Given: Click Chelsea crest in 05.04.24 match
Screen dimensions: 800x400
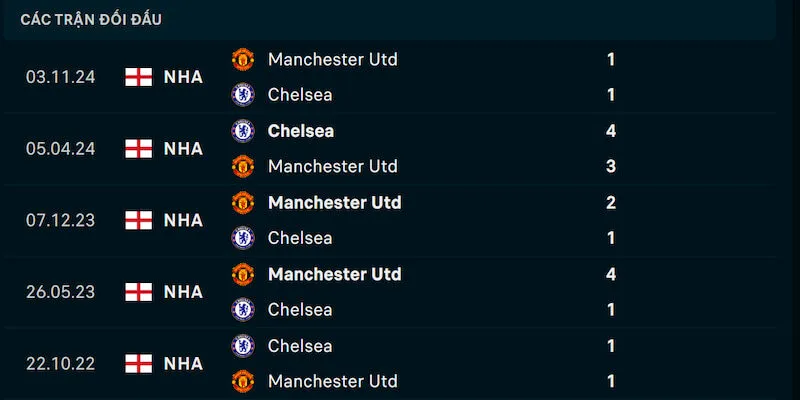Looking at the screenshot, I should (243, 131).
